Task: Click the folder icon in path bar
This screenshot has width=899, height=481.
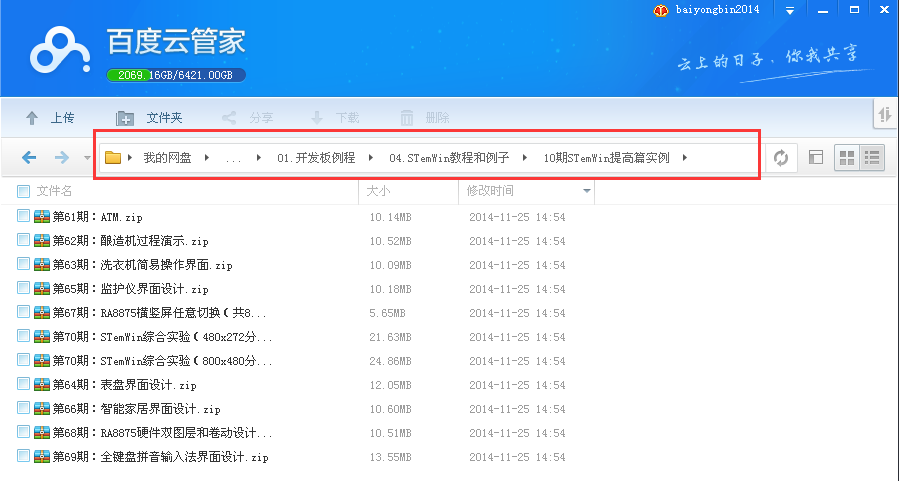Action: 113,157
